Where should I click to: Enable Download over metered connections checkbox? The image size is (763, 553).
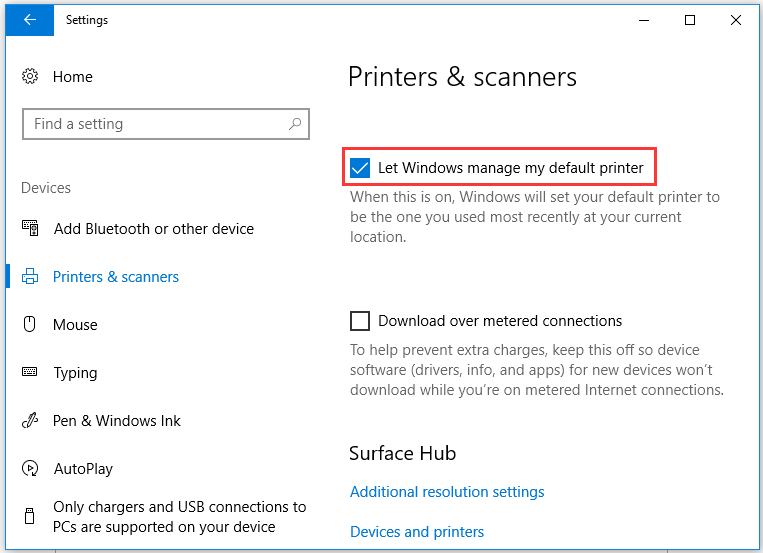click(x=360, y=321)
